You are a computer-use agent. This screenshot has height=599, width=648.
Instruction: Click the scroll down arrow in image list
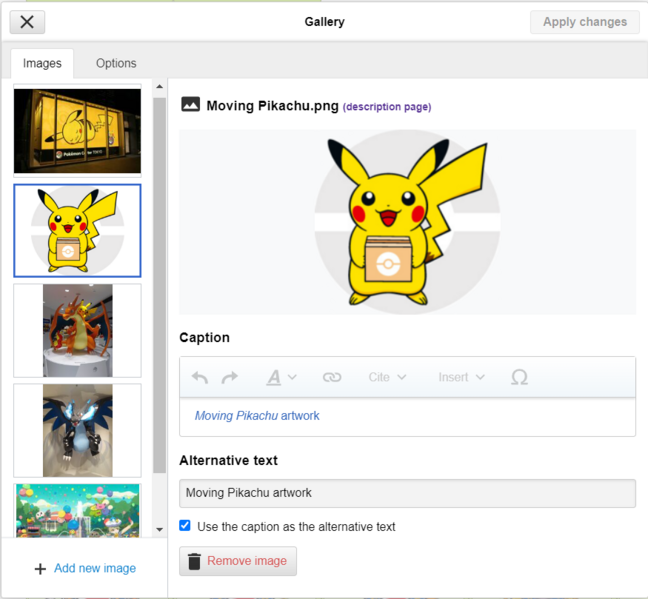tap(160, 529)
